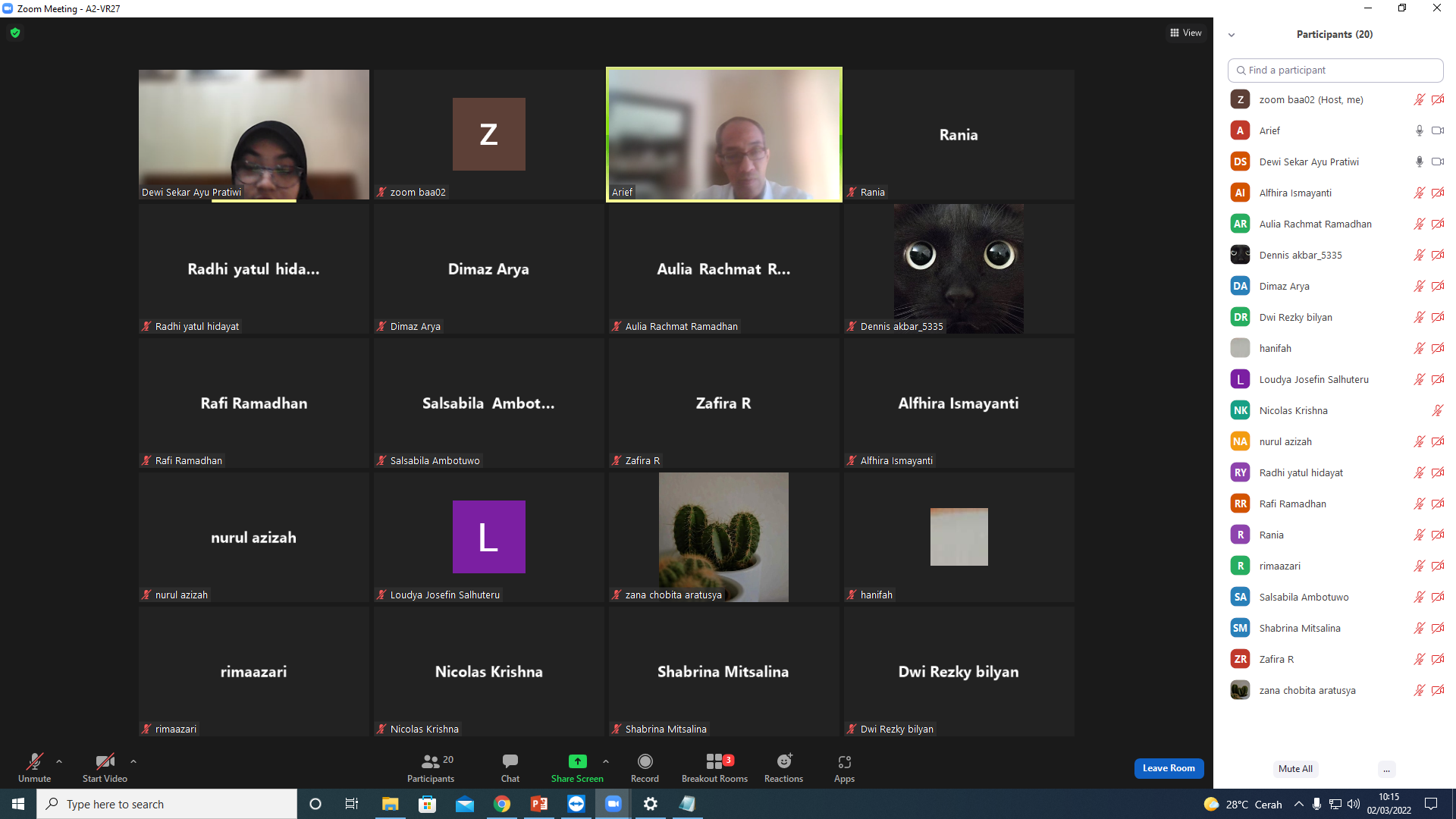Open video options arrow beside Start Video
Image resolution: width=1456 pixels, height=819 pixels.
(x=133, y=761)
